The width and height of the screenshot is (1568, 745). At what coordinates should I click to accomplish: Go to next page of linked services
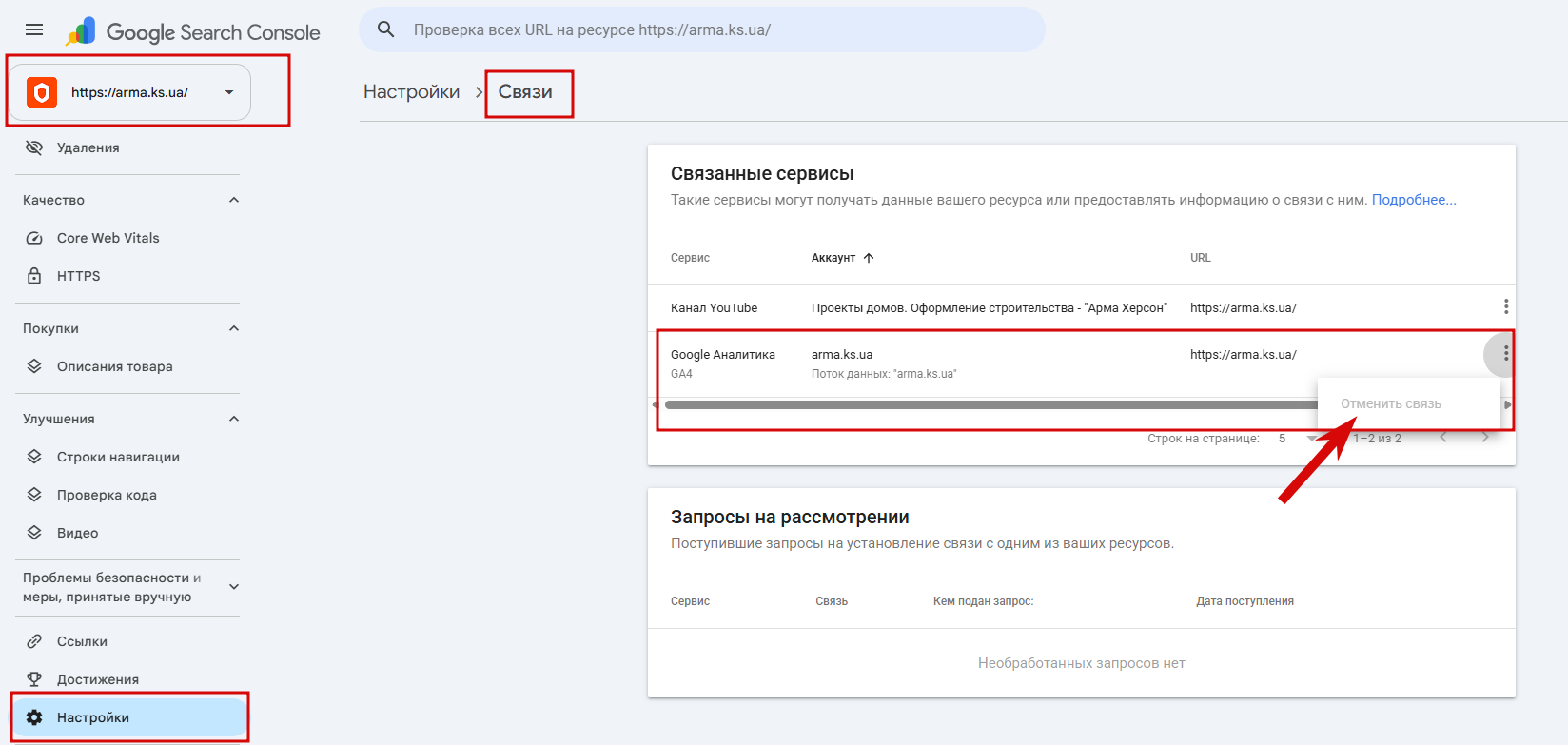coord(1485,438)
